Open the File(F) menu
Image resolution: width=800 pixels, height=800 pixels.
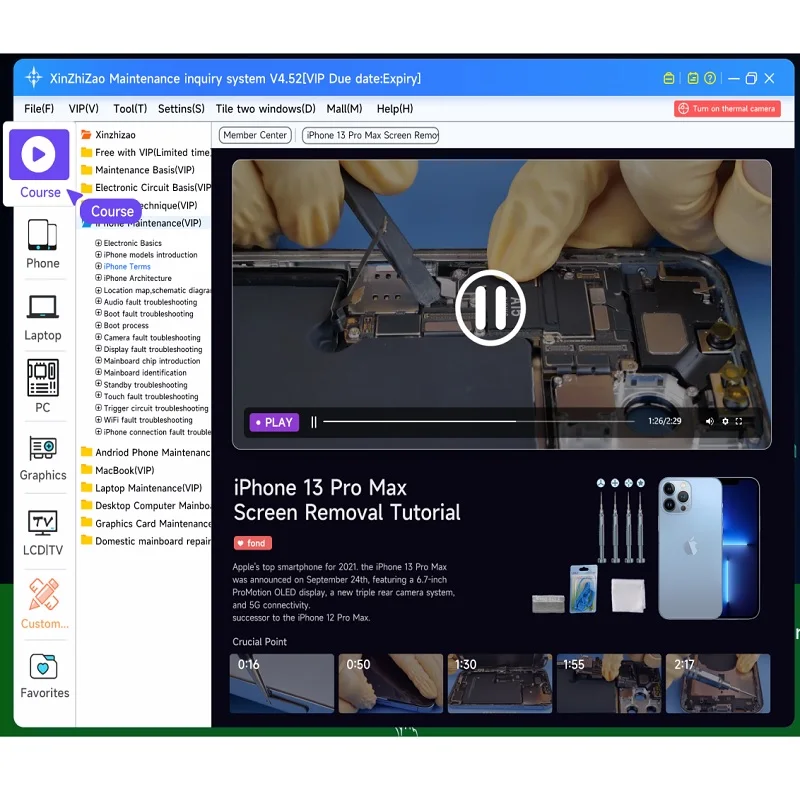39,109
